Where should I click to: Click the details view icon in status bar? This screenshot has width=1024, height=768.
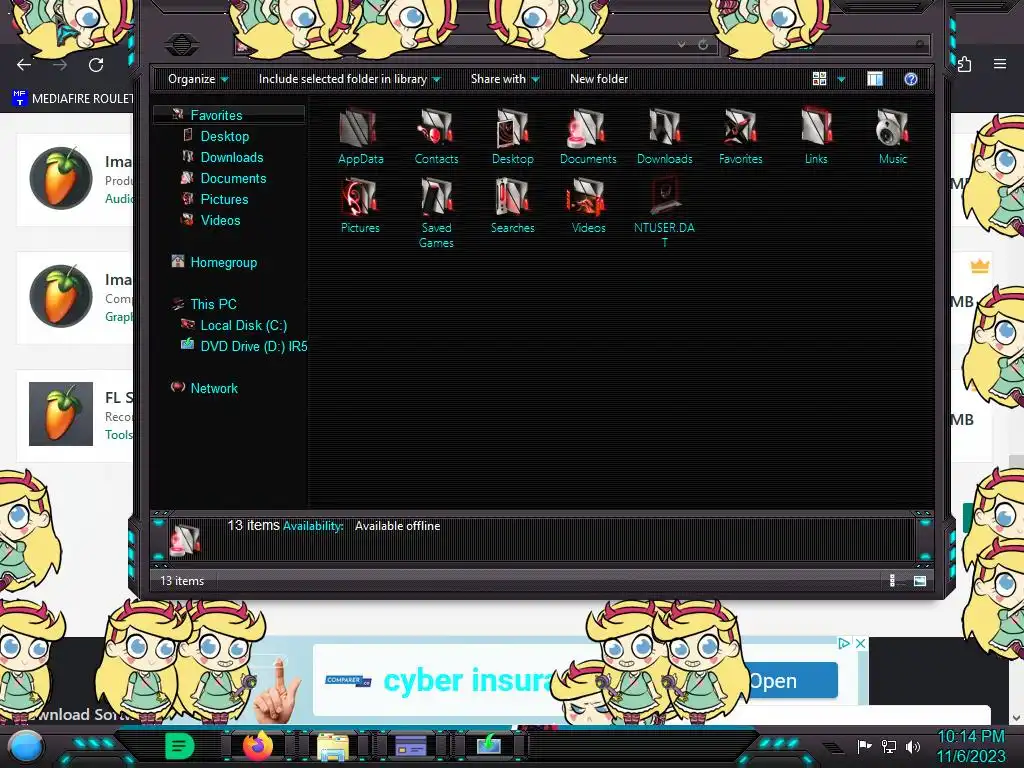pos(892,581)
